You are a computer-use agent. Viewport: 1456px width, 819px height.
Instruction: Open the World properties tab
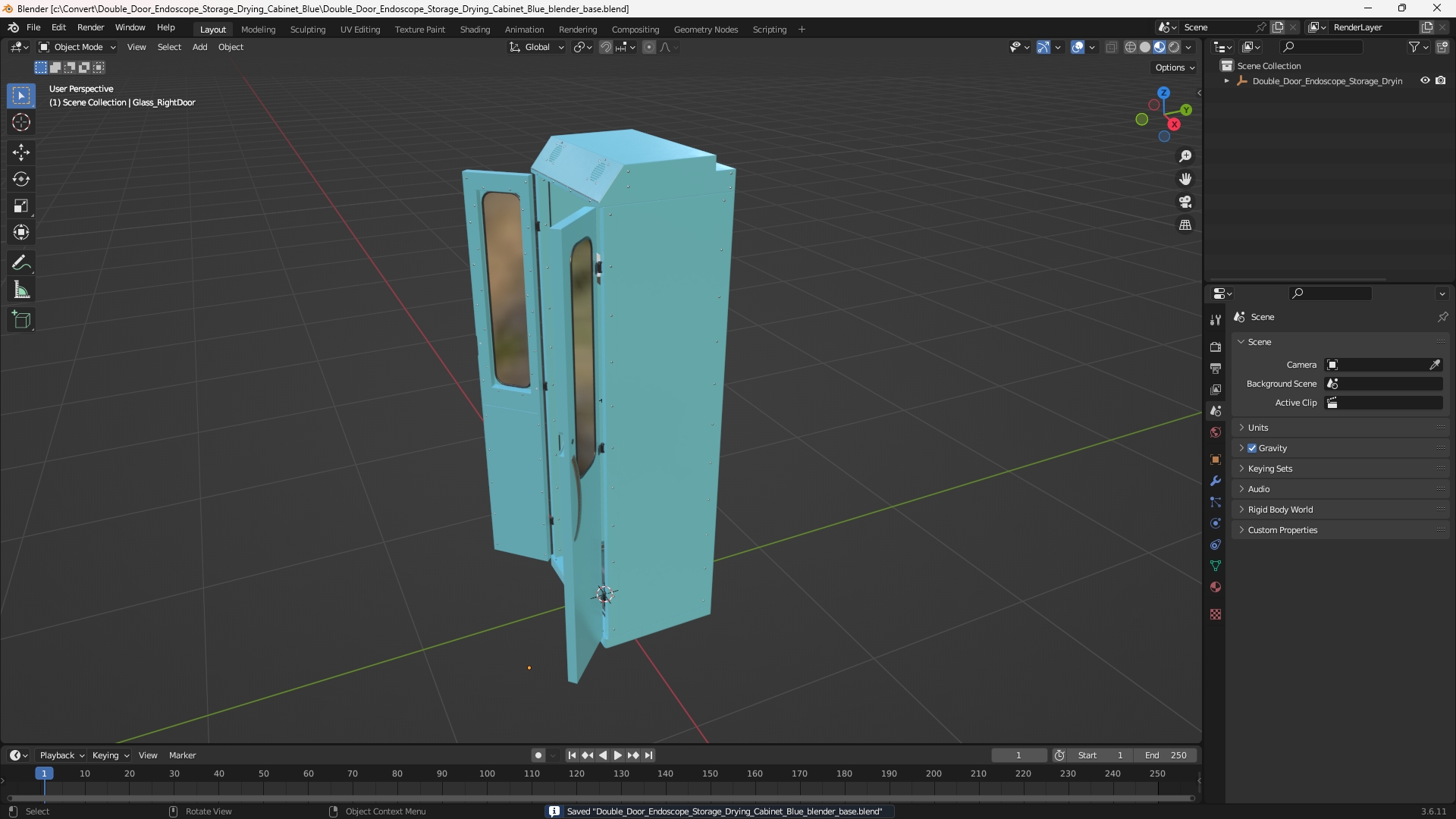tap(1216, 432)
